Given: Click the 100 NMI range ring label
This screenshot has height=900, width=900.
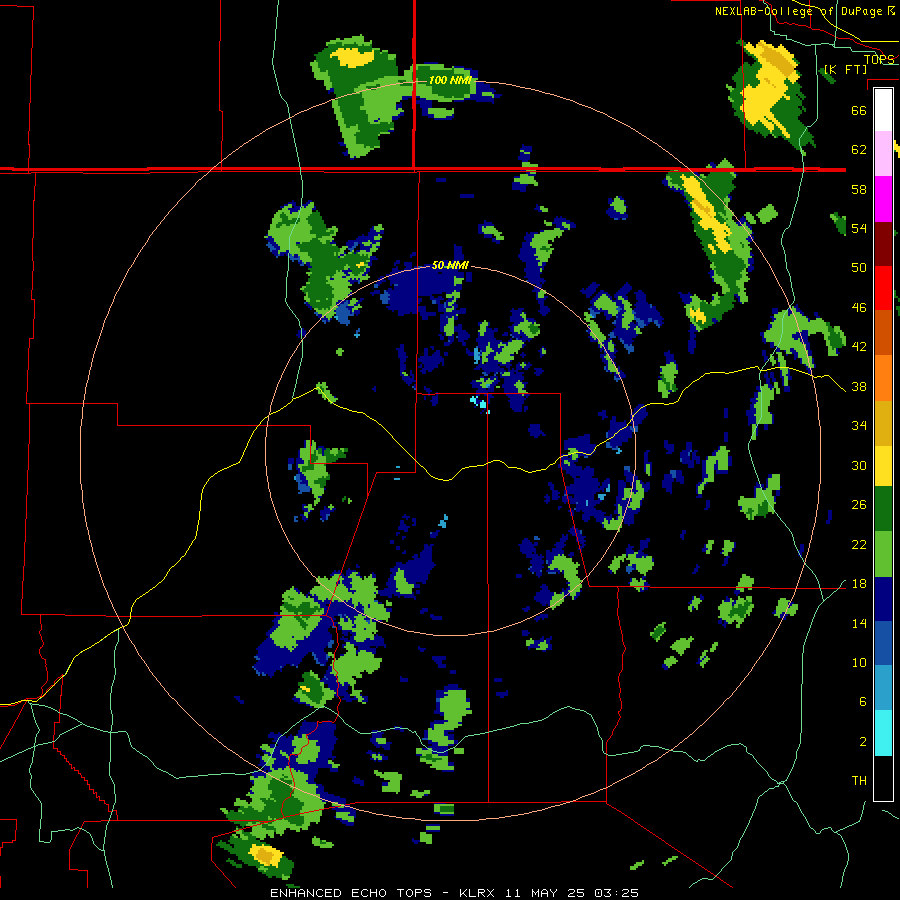Looking at the screenshot, I should tap(451, 80).
